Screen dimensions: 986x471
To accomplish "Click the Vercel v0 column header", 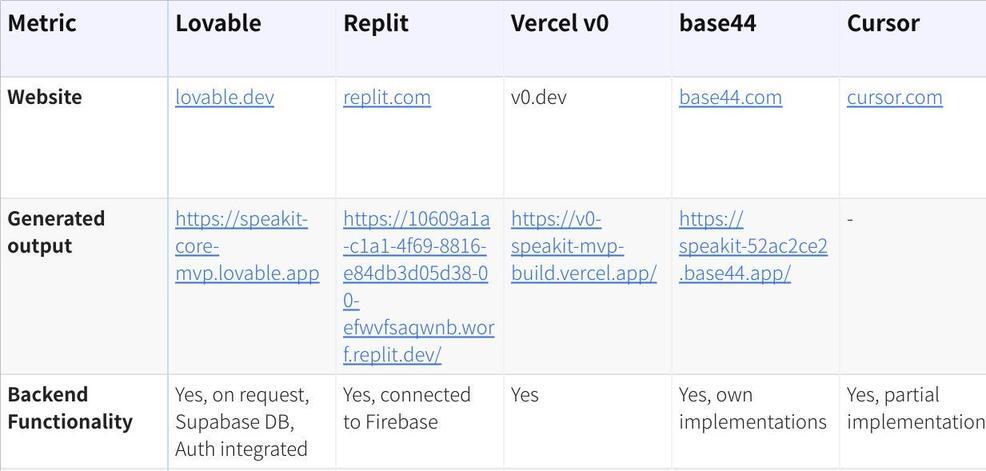I will click(x=559, y=24).
